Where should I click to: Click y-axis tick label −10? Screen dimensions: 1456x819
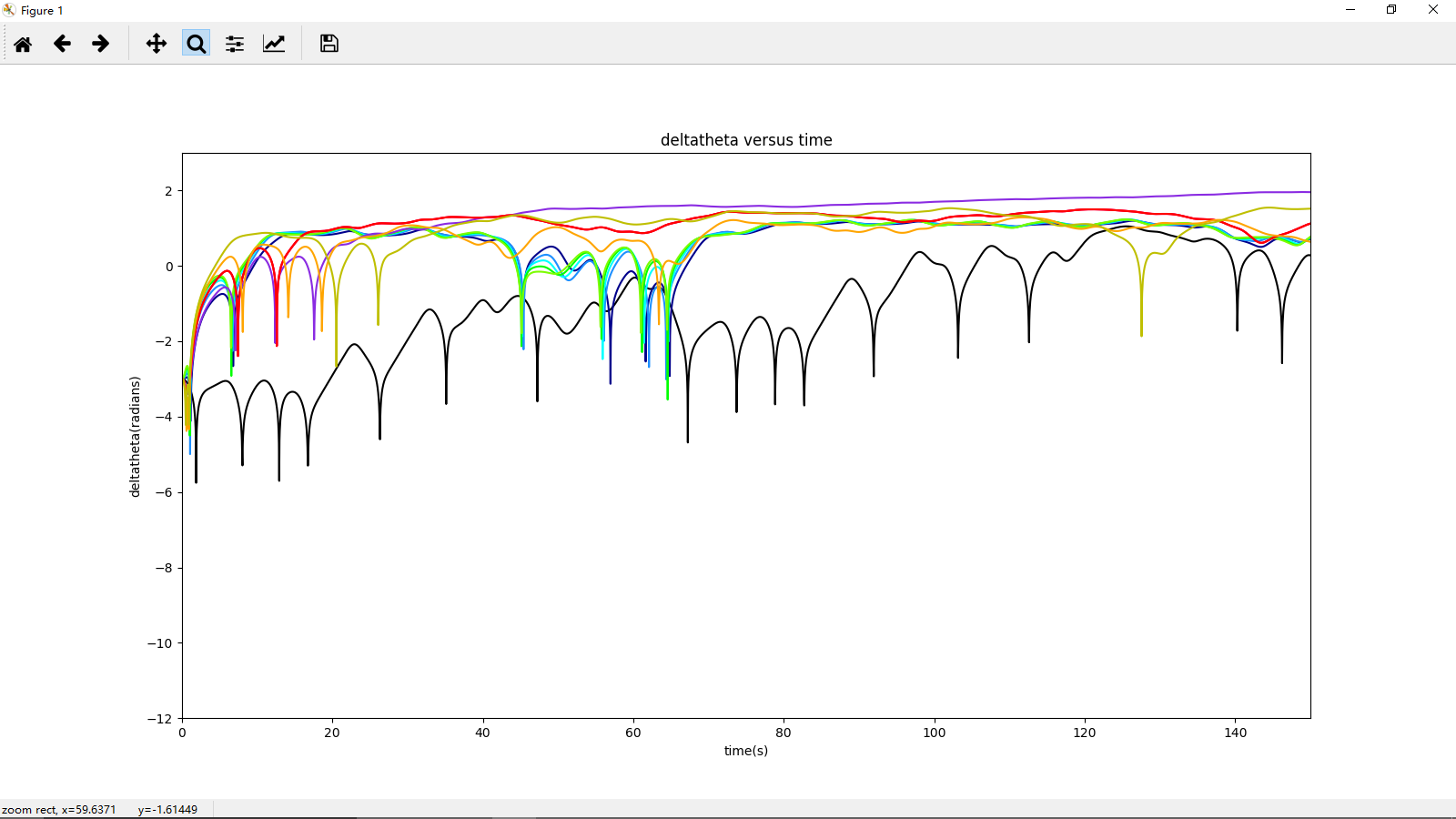[160, 643]
